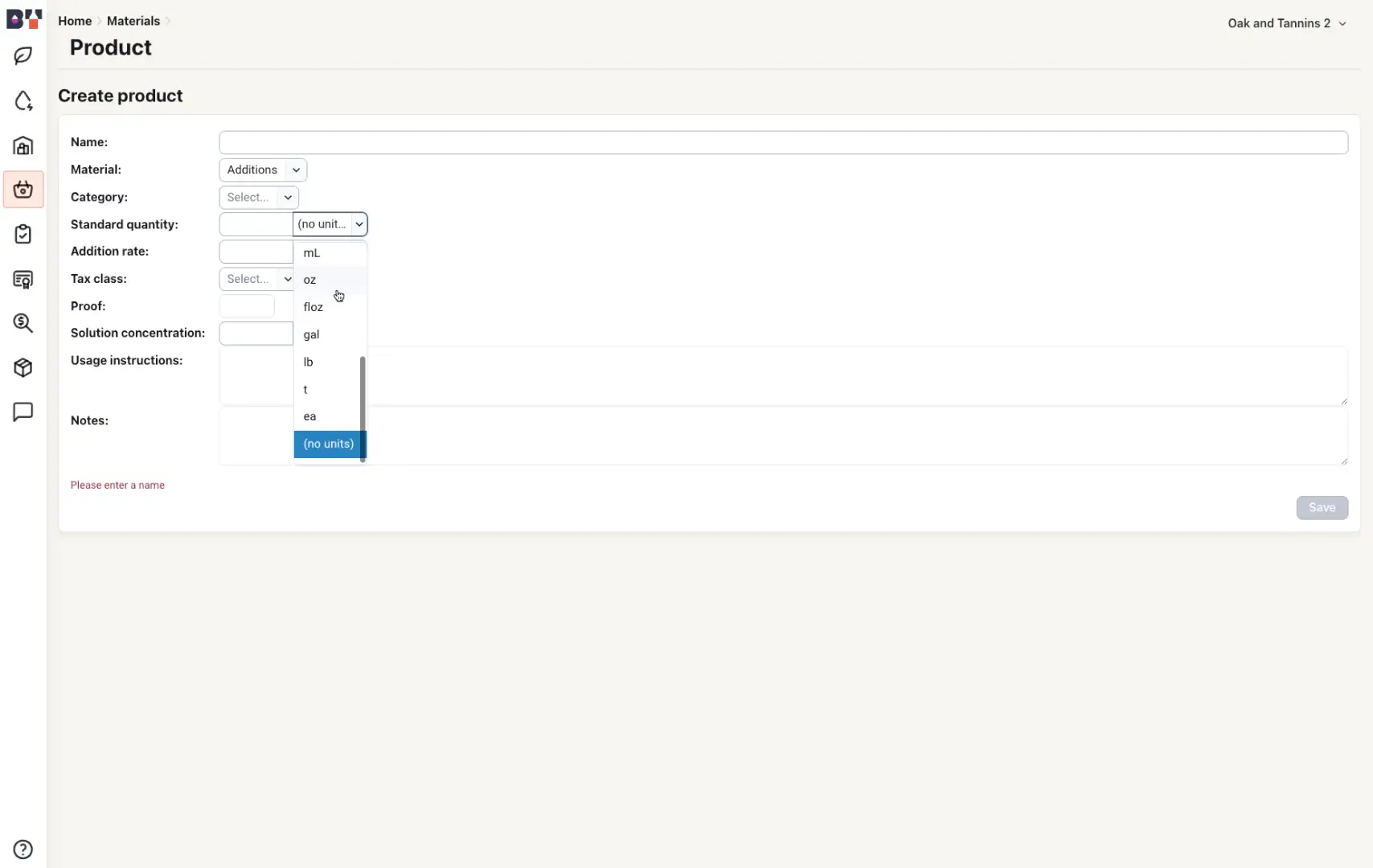Screen dimensions: 1373x868
Task: Click the Name input field
Action: click(783, 142)
